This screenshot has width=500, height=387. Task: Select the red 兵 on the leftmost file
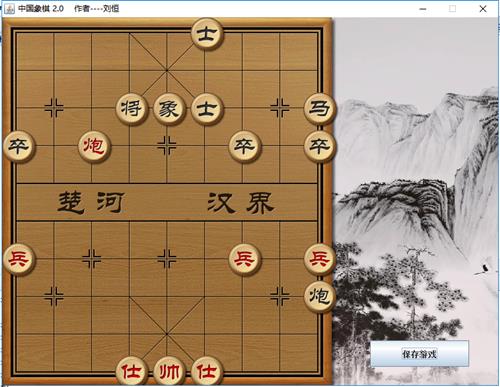click(19, 259)
